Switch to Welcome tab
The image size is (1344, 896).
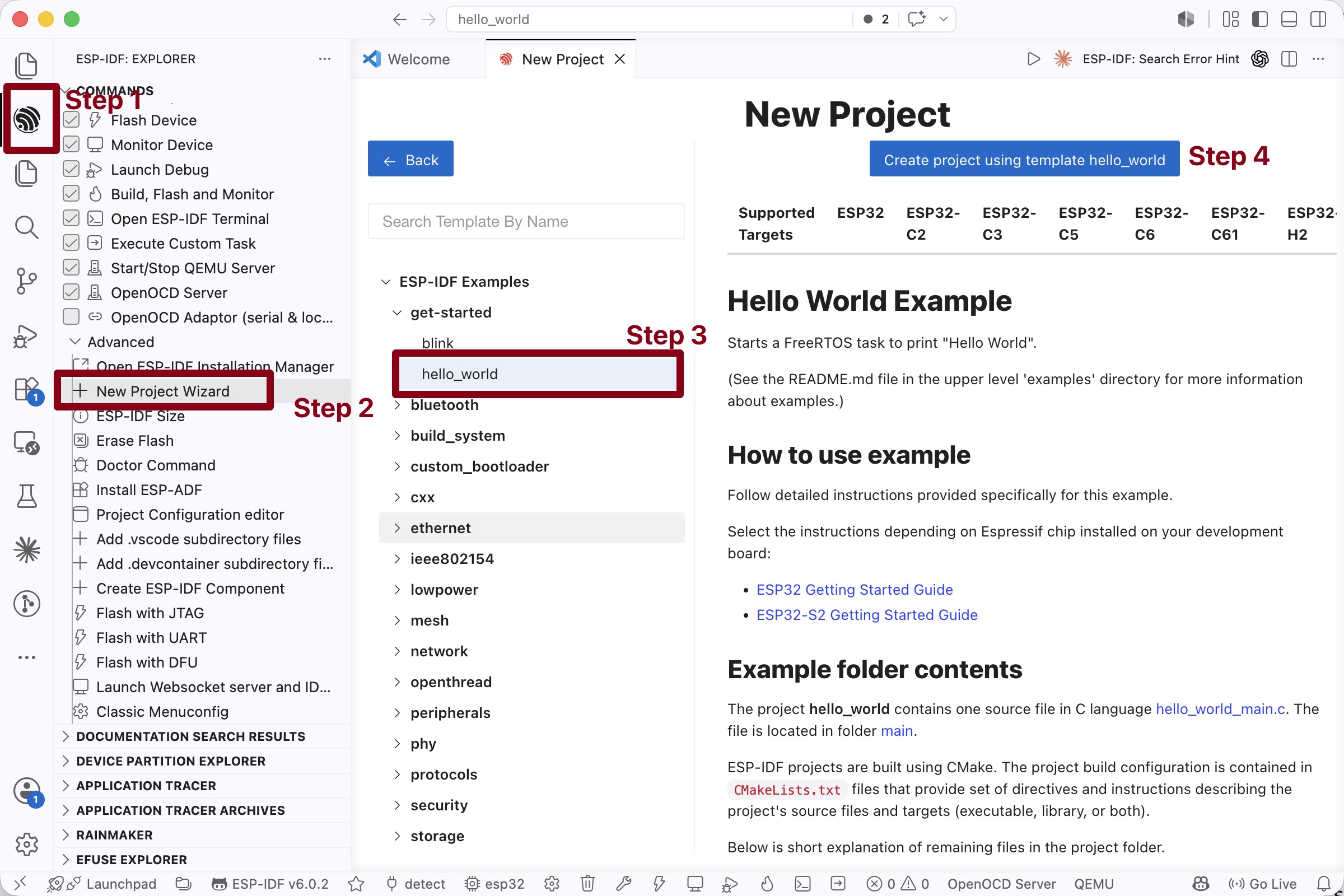click(418, 59)
